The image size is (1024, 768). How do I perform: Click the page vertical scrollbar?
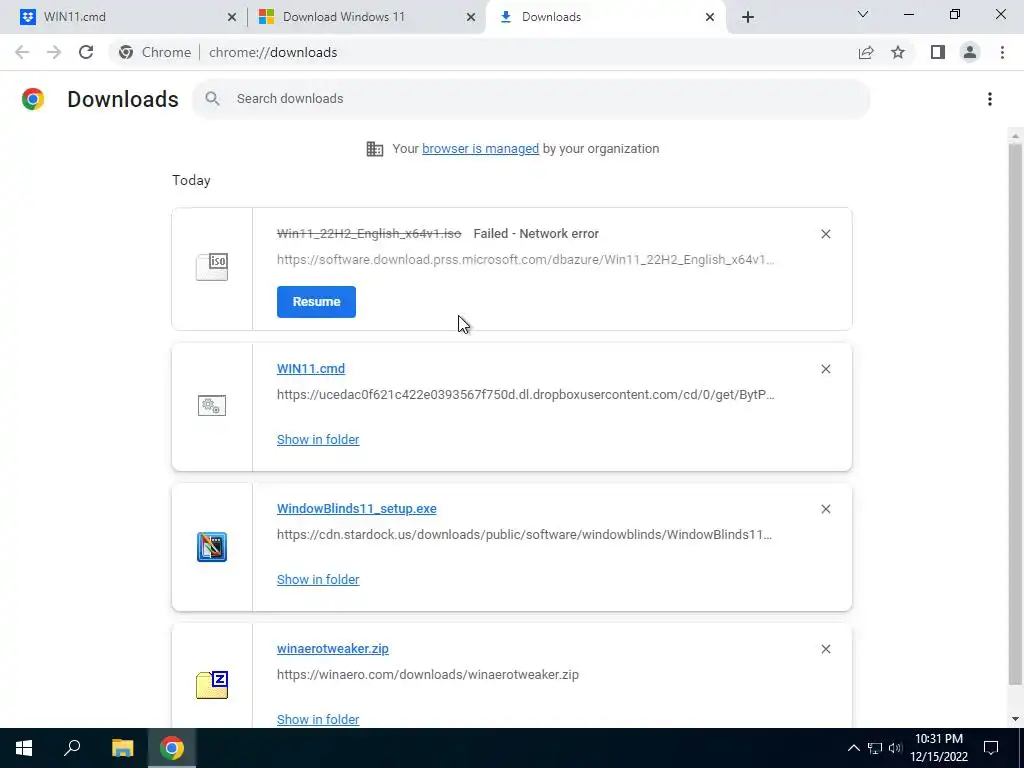click(x=1015, y=415)
